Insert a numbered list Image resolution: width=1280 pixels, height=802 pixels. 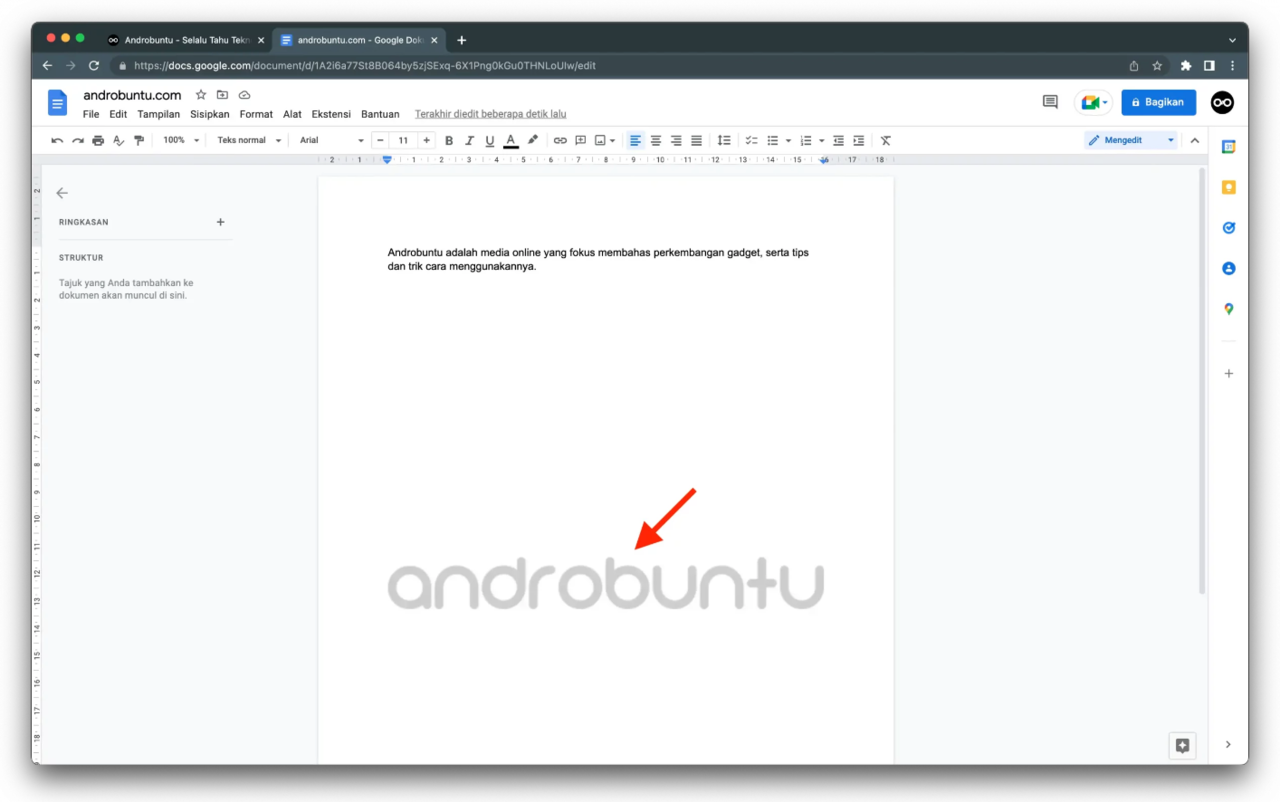806,141
